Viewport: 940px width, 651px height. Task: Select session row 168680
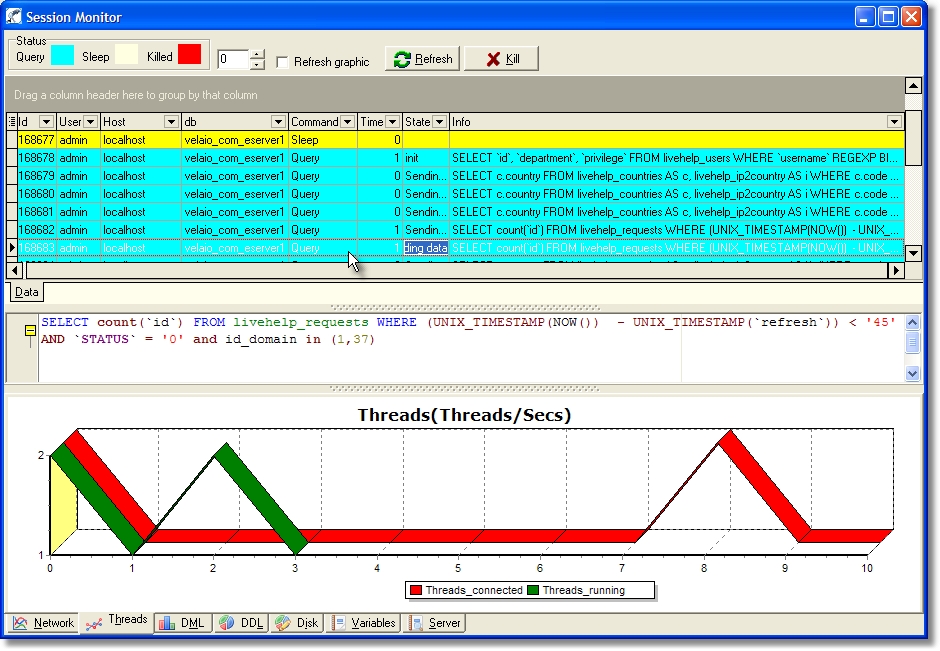456,194
